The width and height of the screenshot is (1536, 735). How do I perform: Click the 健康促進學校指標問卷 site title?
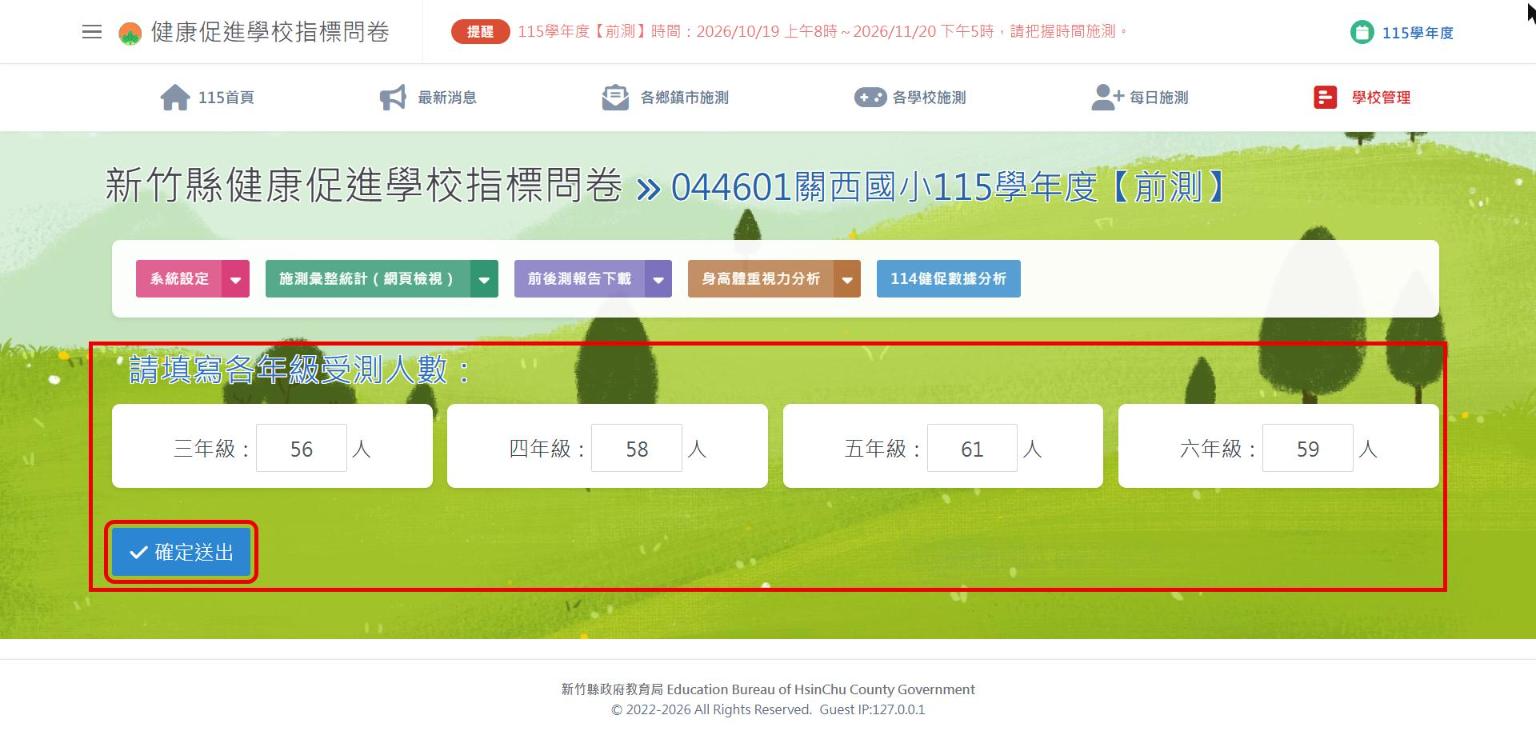point(270,32)
